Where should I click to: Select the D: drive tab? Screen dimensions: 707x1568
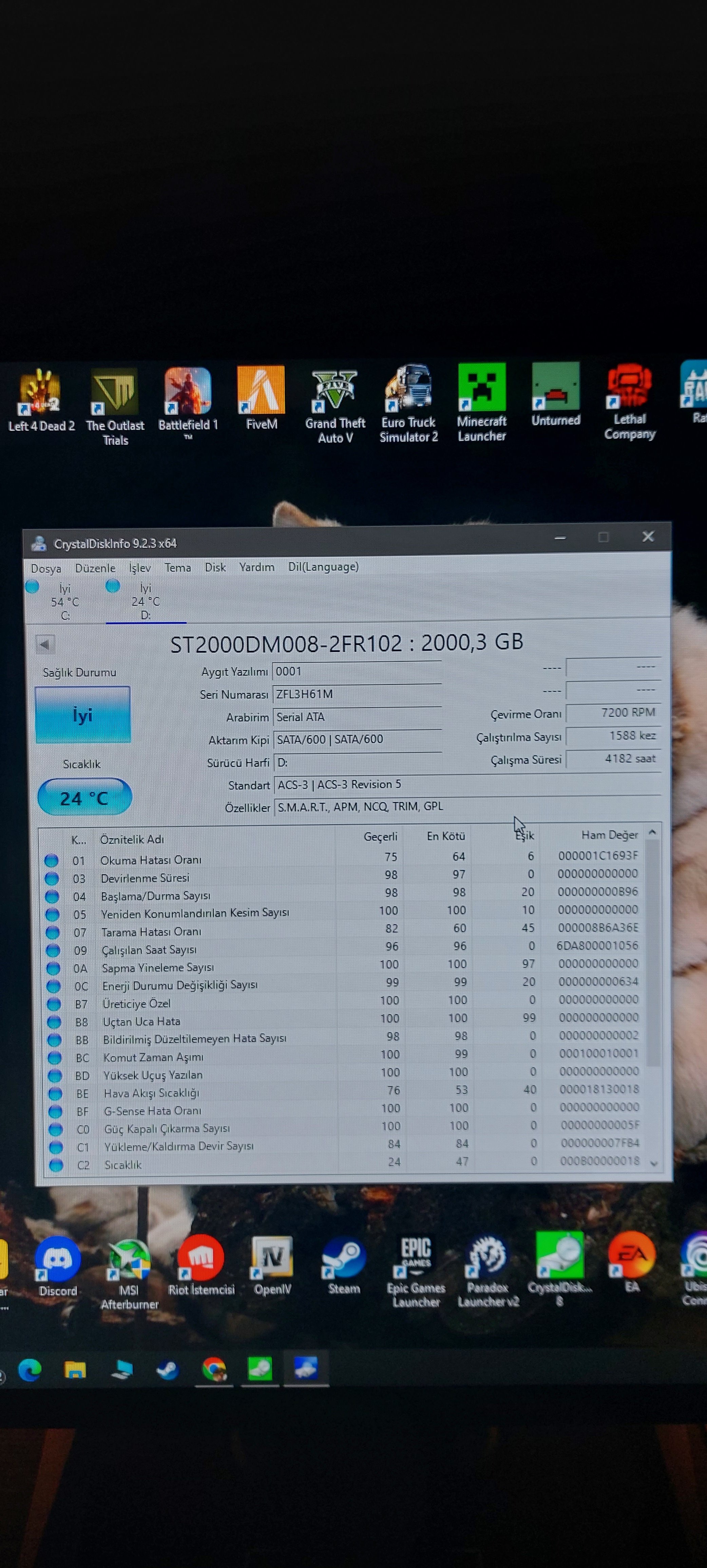(x=145, y=601)
